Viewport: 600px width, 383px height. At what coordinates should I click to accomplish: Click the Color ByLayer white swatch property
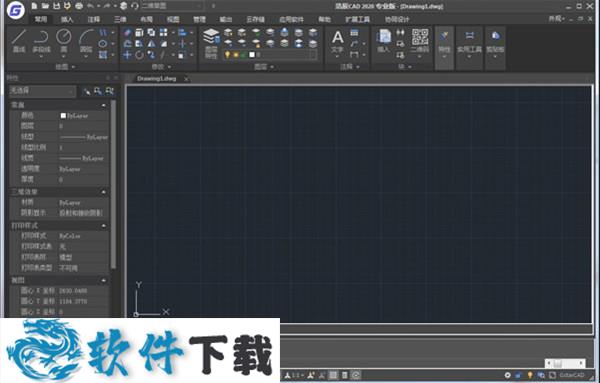(x=63, y=116)
